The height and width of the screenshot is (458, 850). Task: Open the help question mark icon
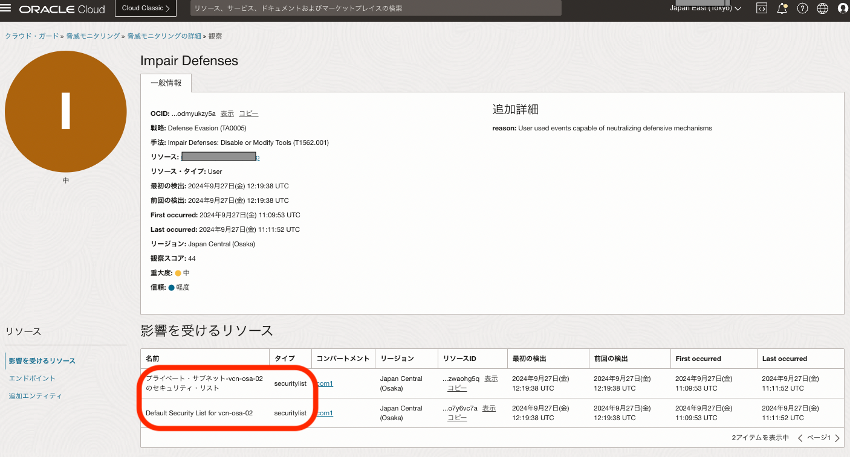(802, 8)
